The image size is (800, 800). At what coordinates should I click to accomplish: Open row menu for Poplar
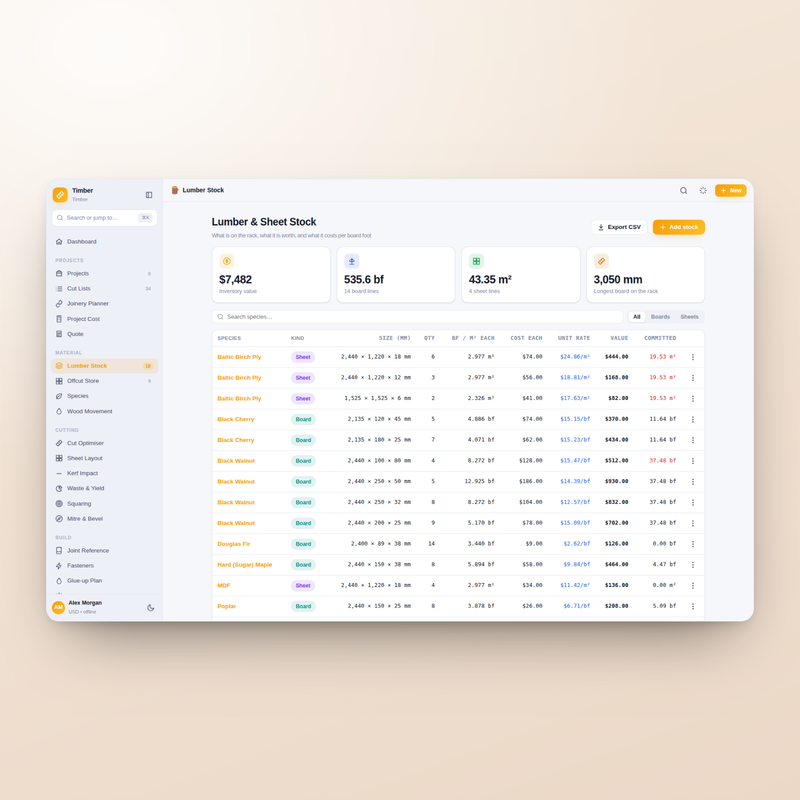(693, 606)
